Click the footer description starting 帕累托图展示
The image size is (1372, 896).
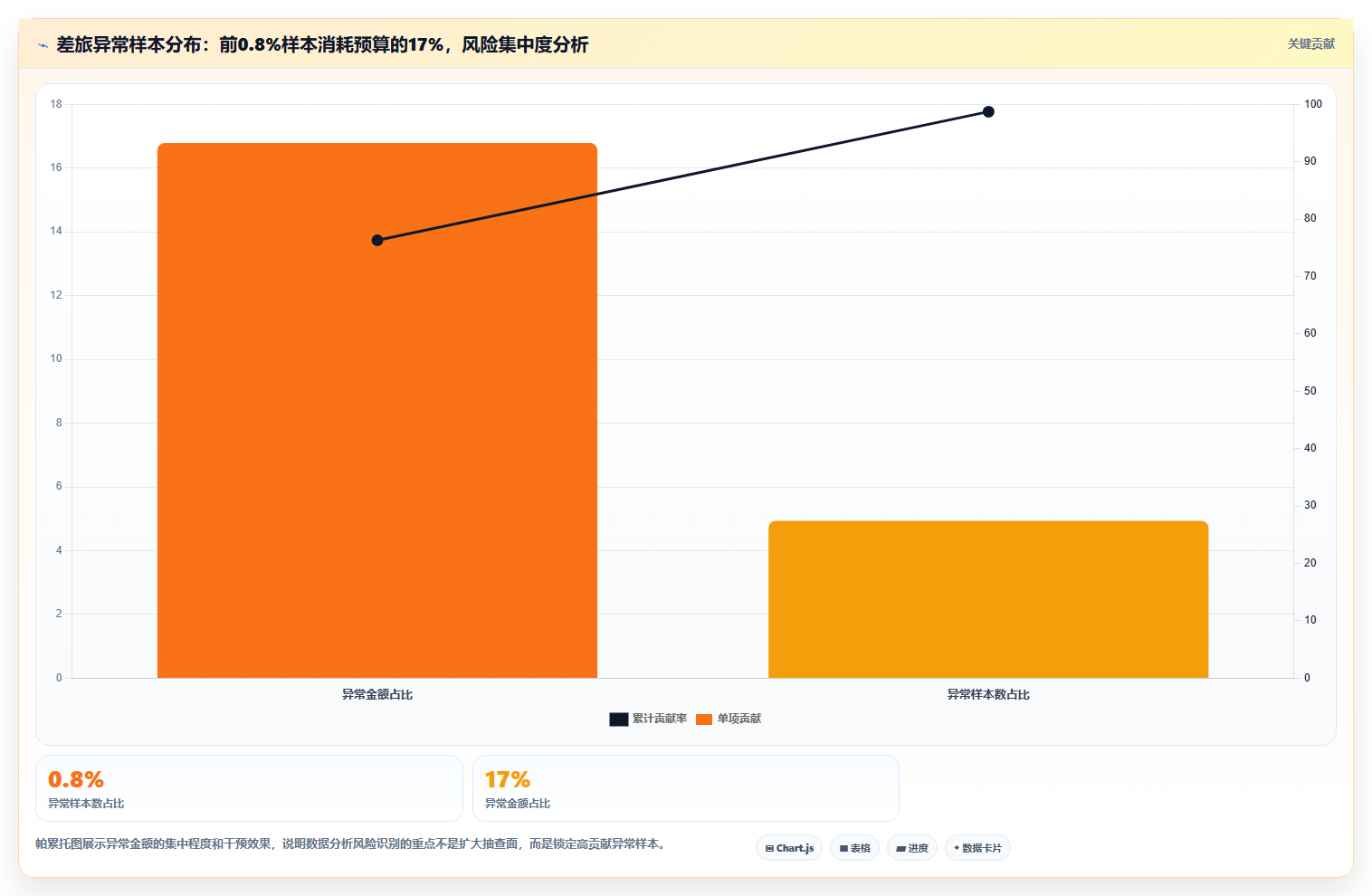click(x=352, y=844)
